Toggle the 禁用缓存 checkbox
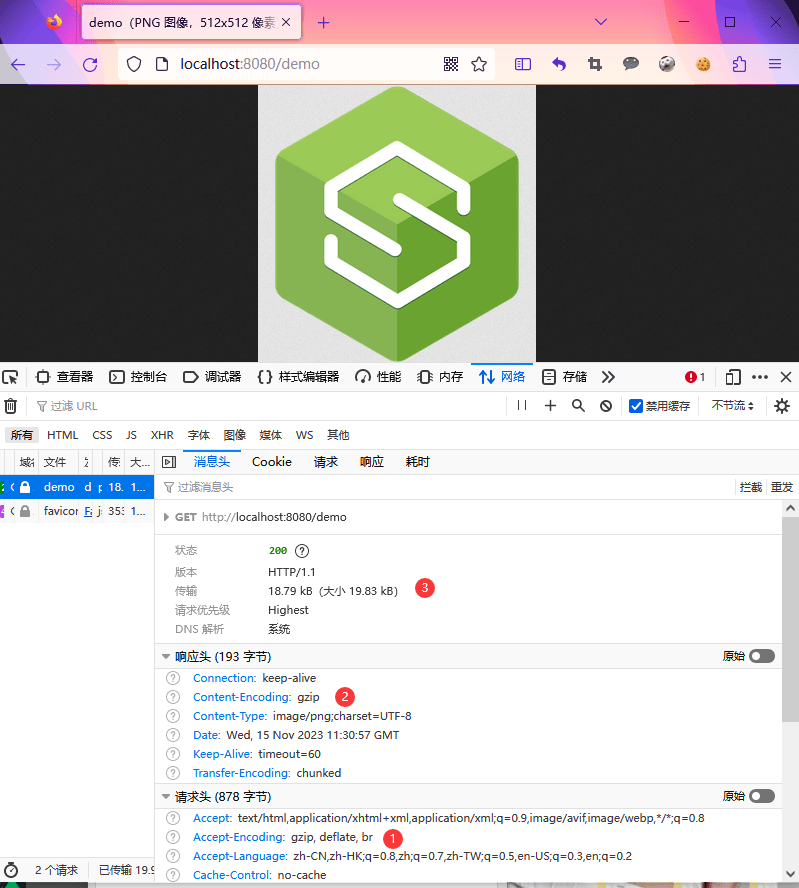Screen dimensions: 799x888 click(x=636, y=406)
